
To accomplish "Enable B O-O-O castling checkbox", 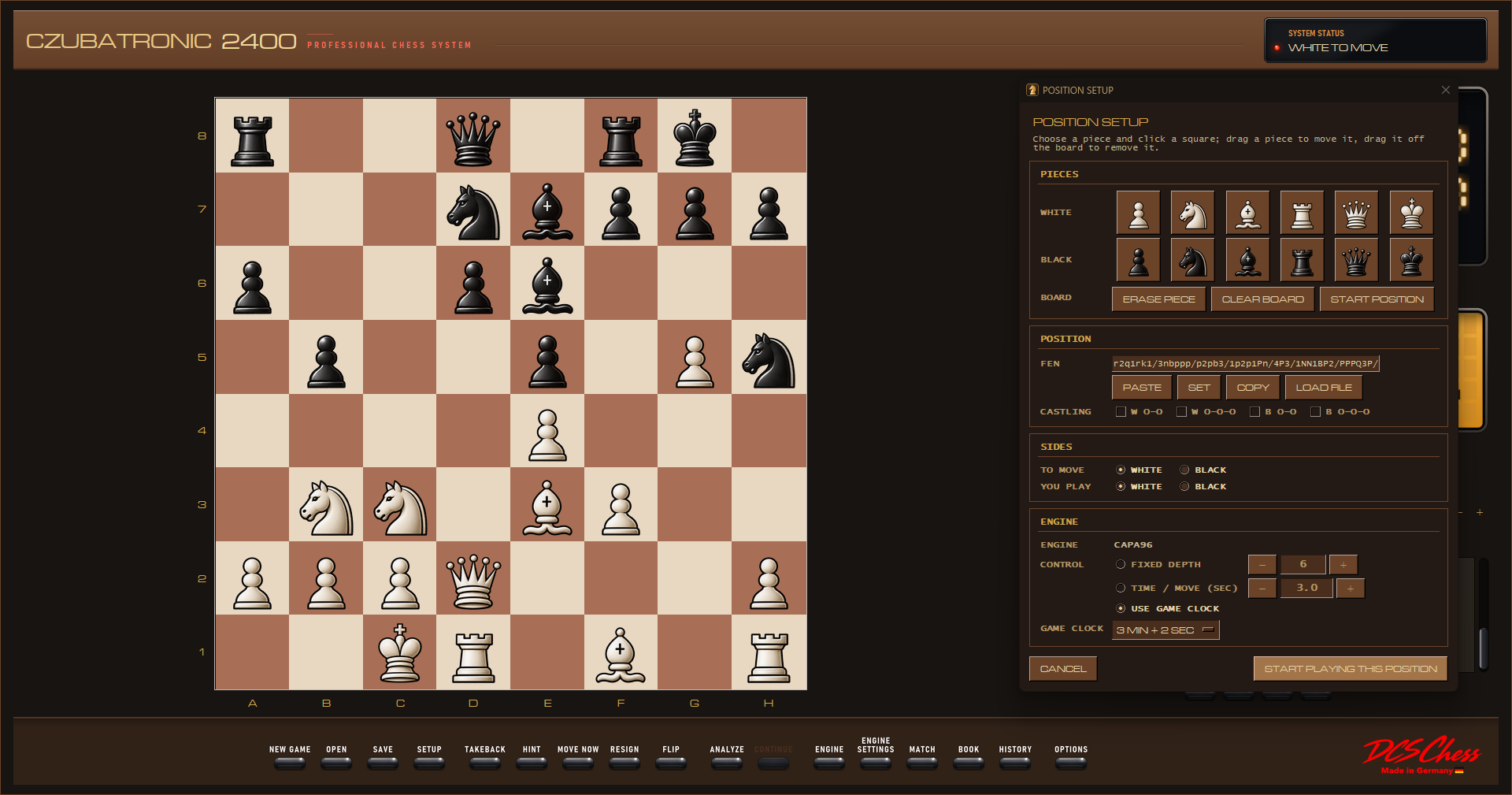I will point(1315,411).
